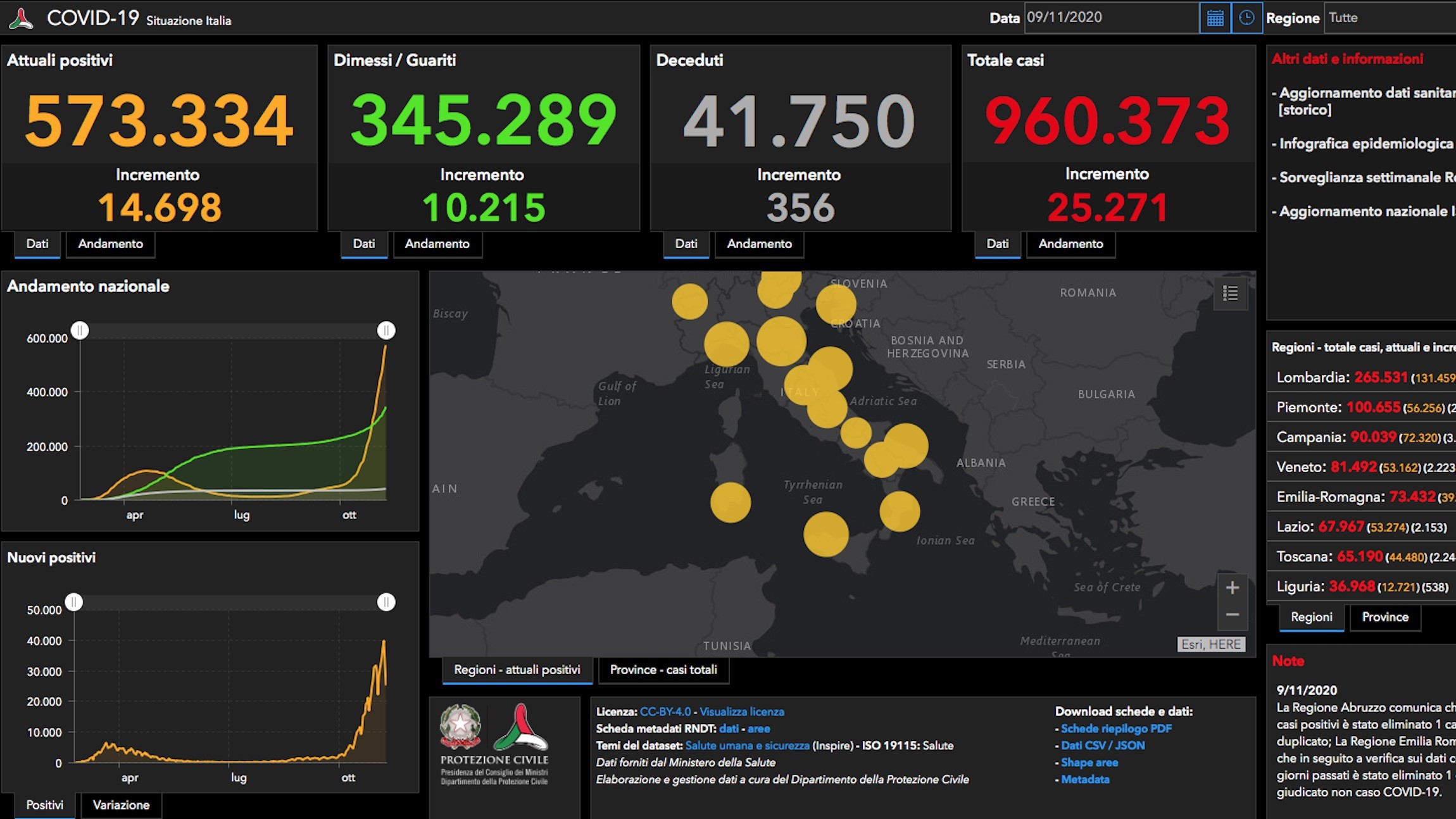Select the Sardinia yellow circle on map
Screen dimensions: 1456x819
(731, 503)
